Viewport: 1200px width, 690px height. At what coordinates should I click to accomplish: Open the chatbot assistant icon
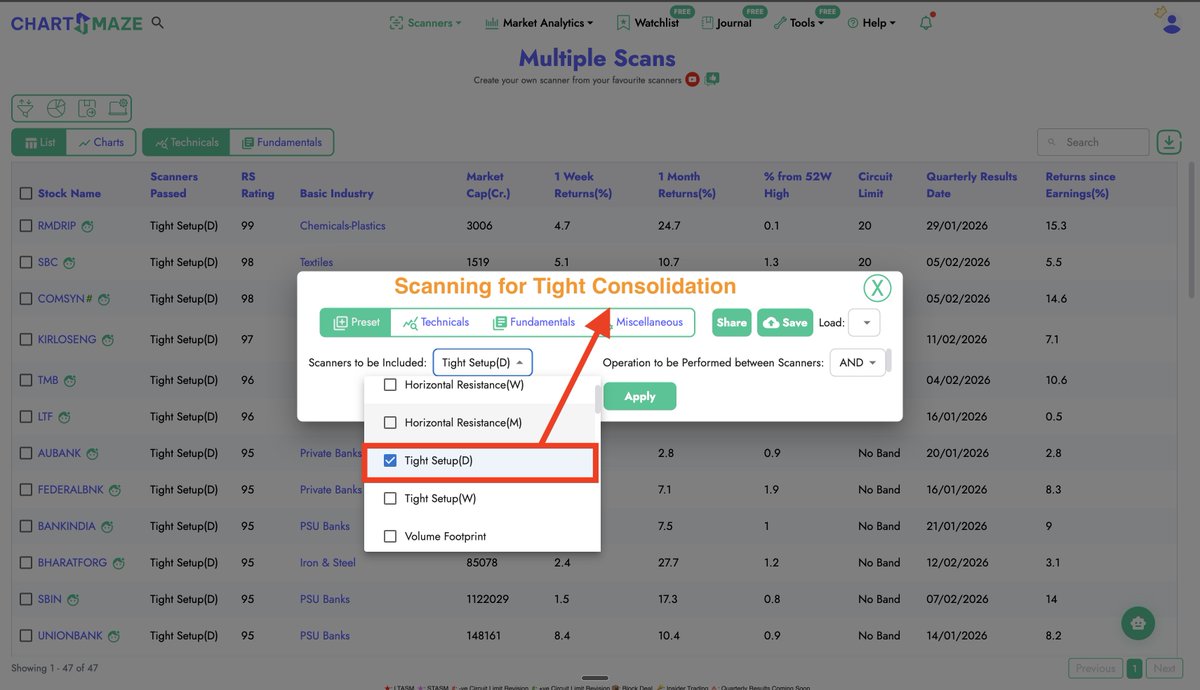(x=1137, y=623)
